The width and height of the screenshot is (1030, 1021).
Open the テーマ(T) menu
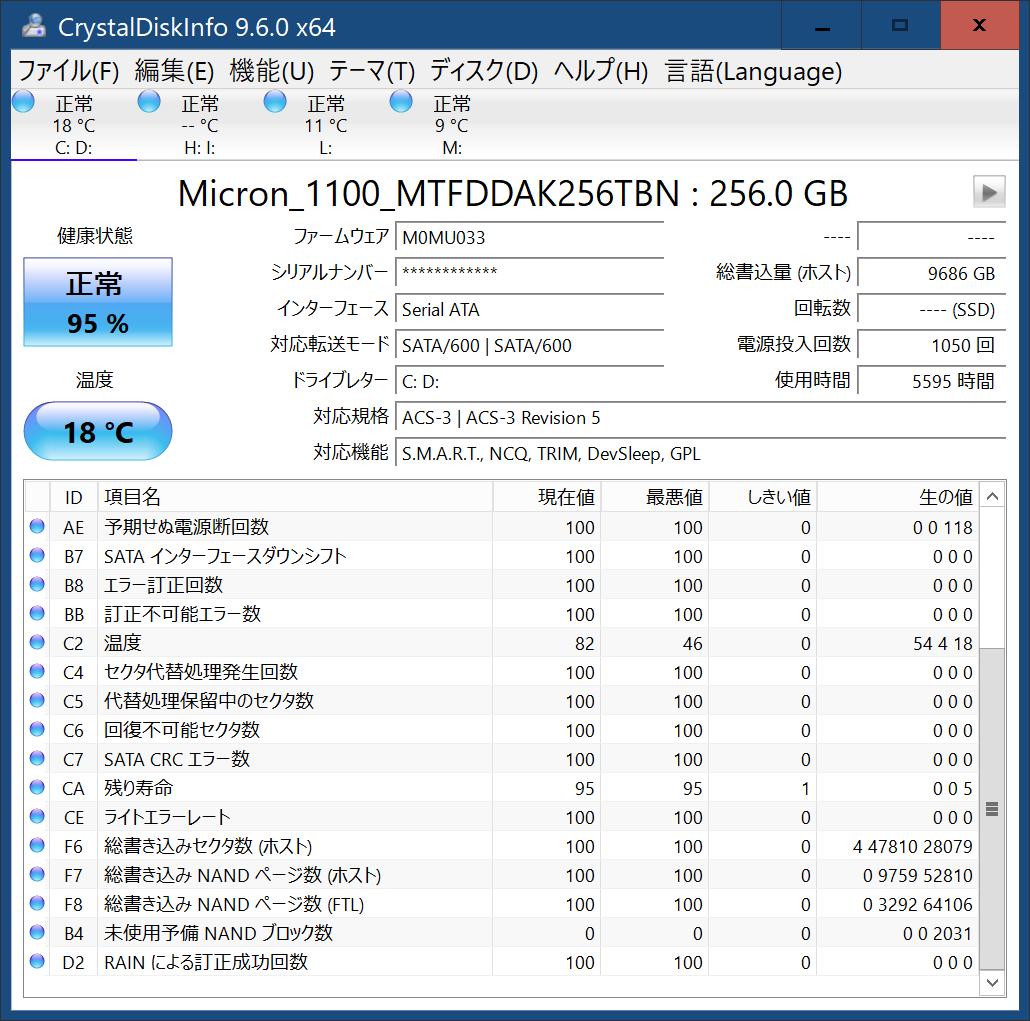tap(372, 71)
